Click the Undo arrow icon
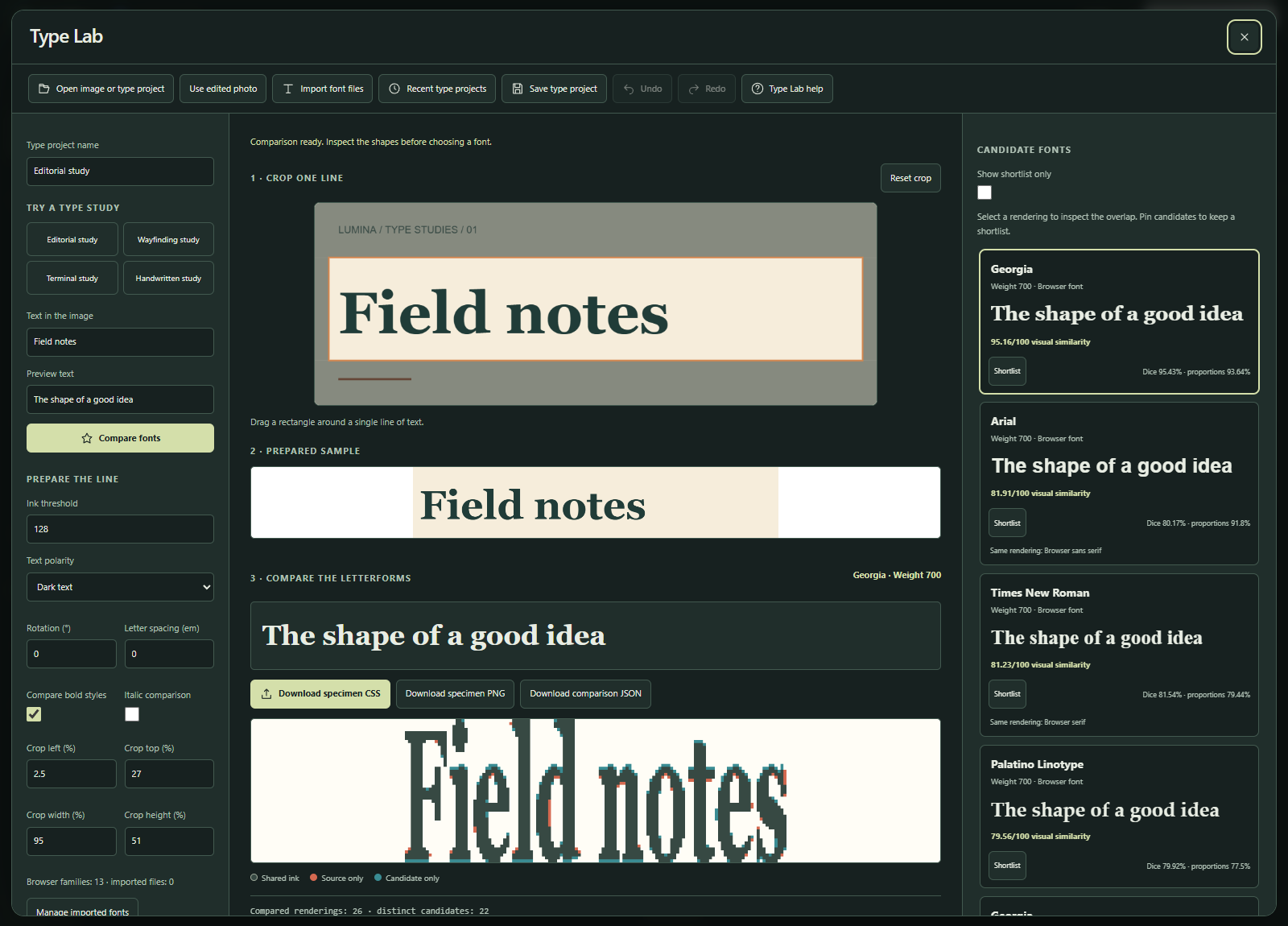 tap(629, 89)
